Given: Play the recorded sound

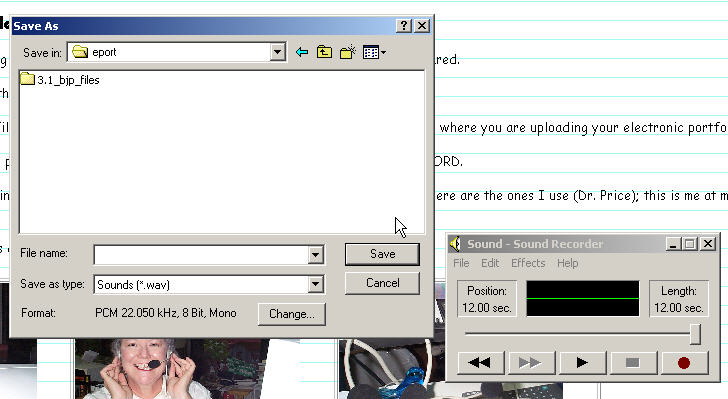Looking at the screenshot, I should tap(582, 362).
